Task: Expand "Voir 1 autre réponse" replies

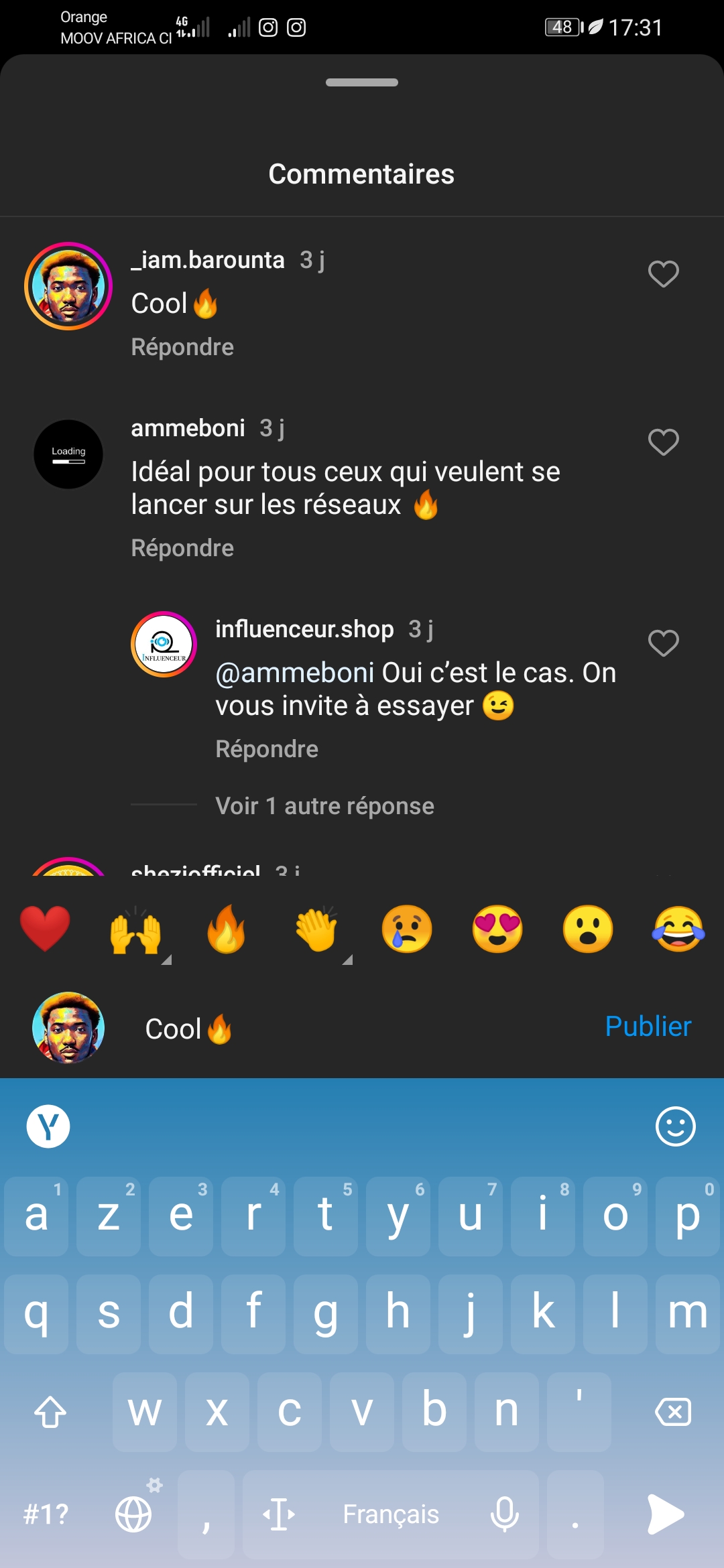Action: point(324,805)
